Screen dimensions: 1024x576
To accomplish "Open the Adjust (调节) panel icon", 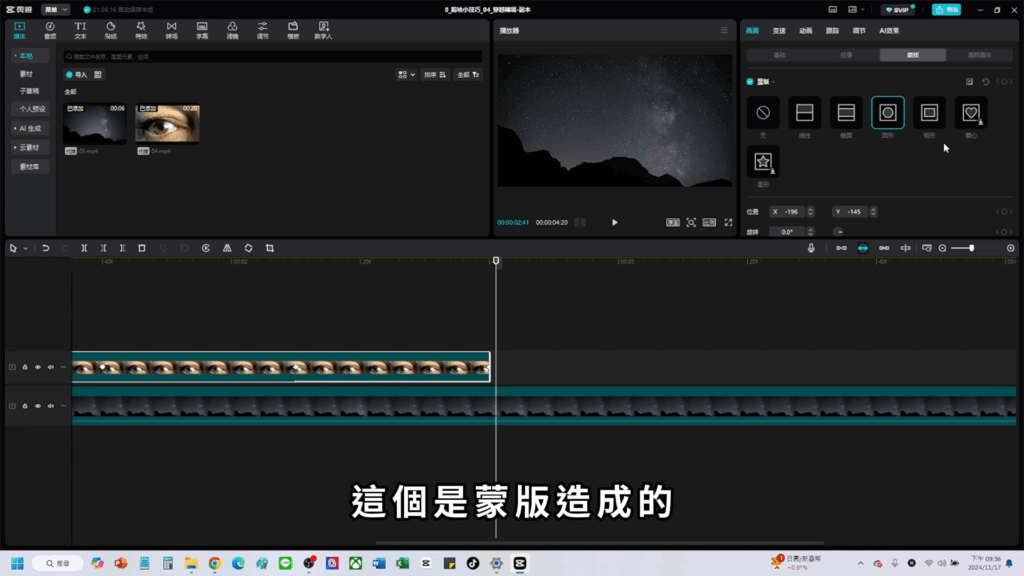I will tap(263, 30).
